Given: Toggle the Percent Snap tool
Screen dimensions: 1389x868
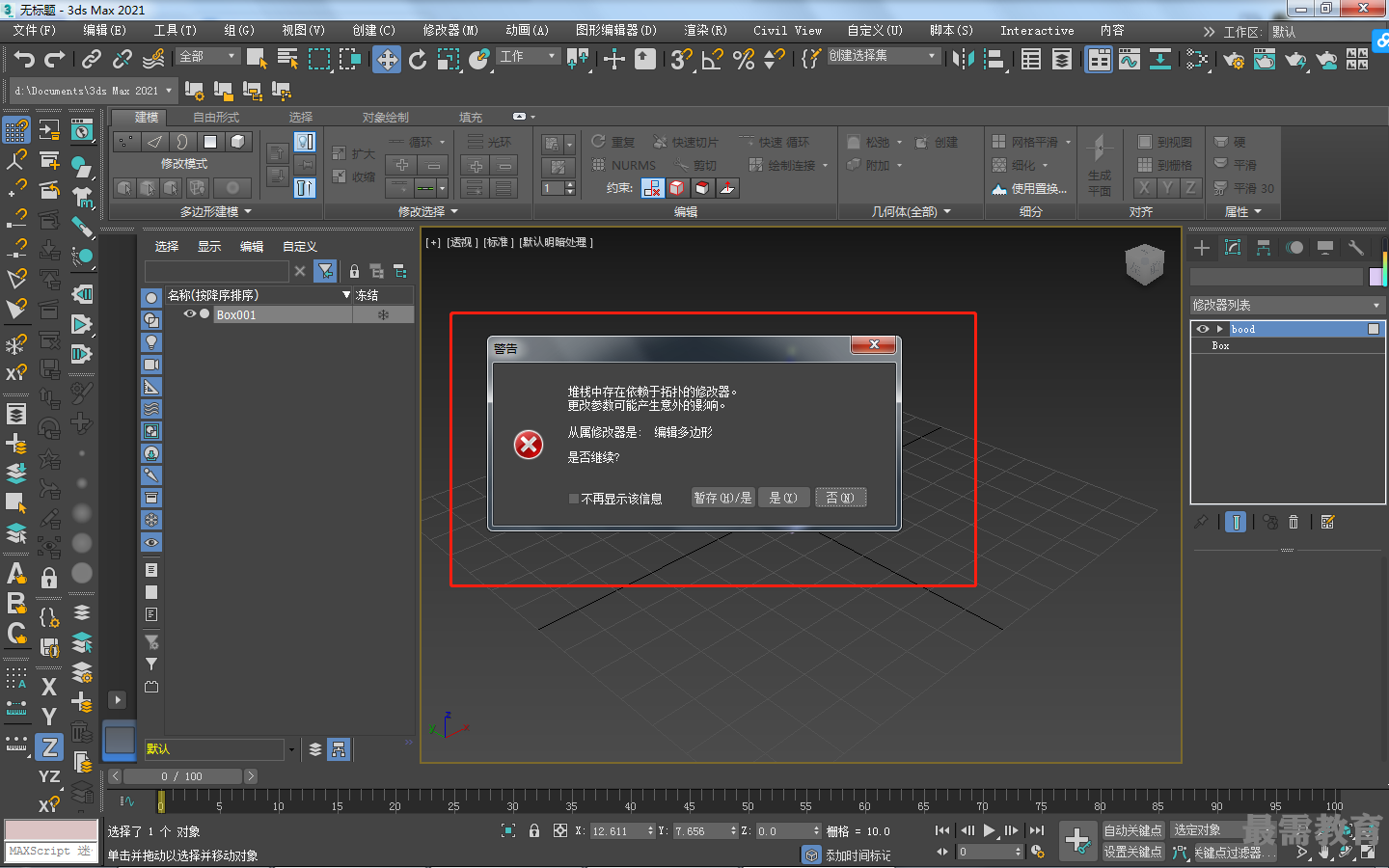Looking at the screenshot, I should click(744, 60).
